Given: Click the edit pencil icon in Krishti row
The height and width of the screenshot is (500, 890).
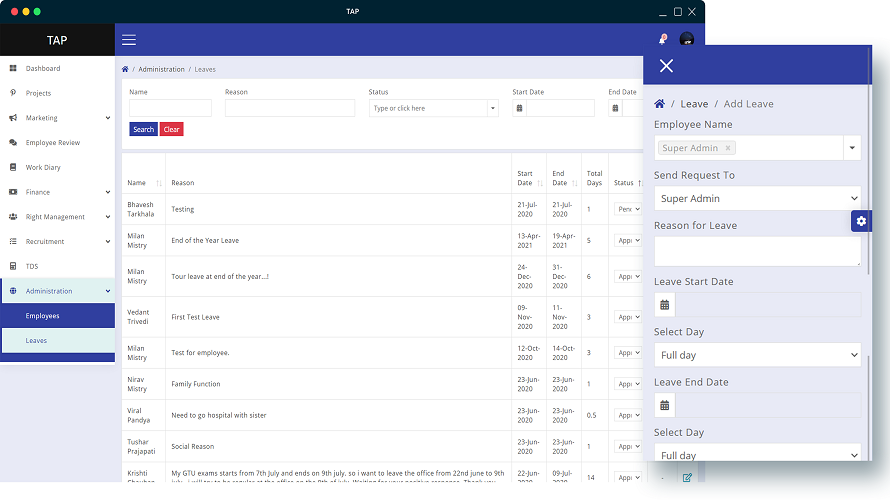Looking at the screenshot, I should tap(687, 477).
